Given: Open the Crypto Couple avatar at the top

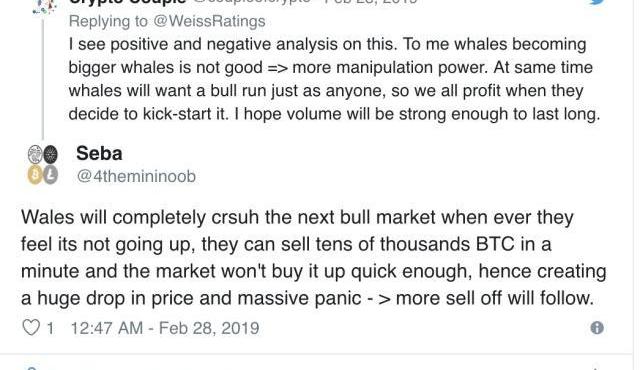Looking at the screenshot, I should pos(46,7).
